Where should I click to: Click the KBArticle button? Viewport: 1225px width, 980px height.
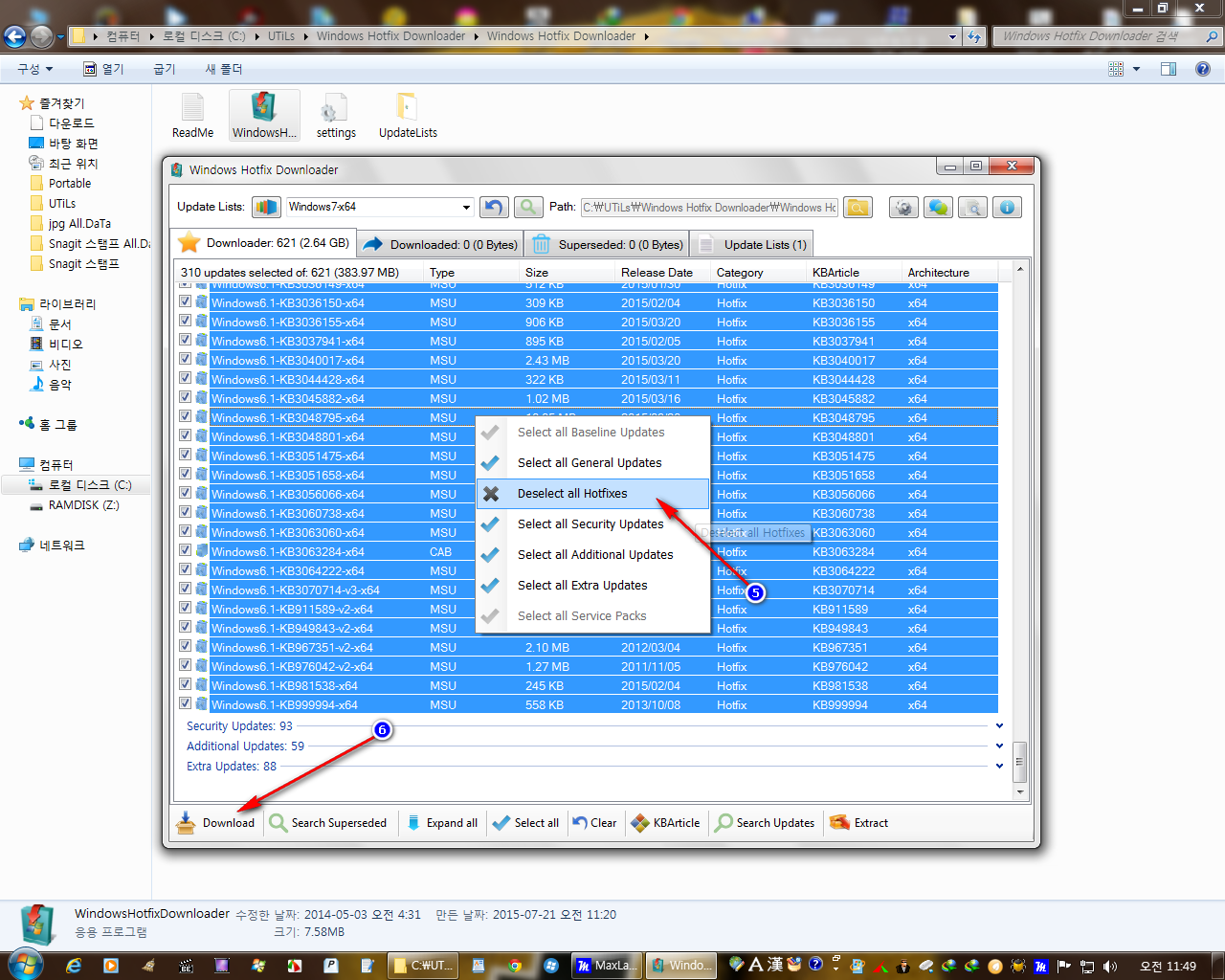(x=665, y=823)
